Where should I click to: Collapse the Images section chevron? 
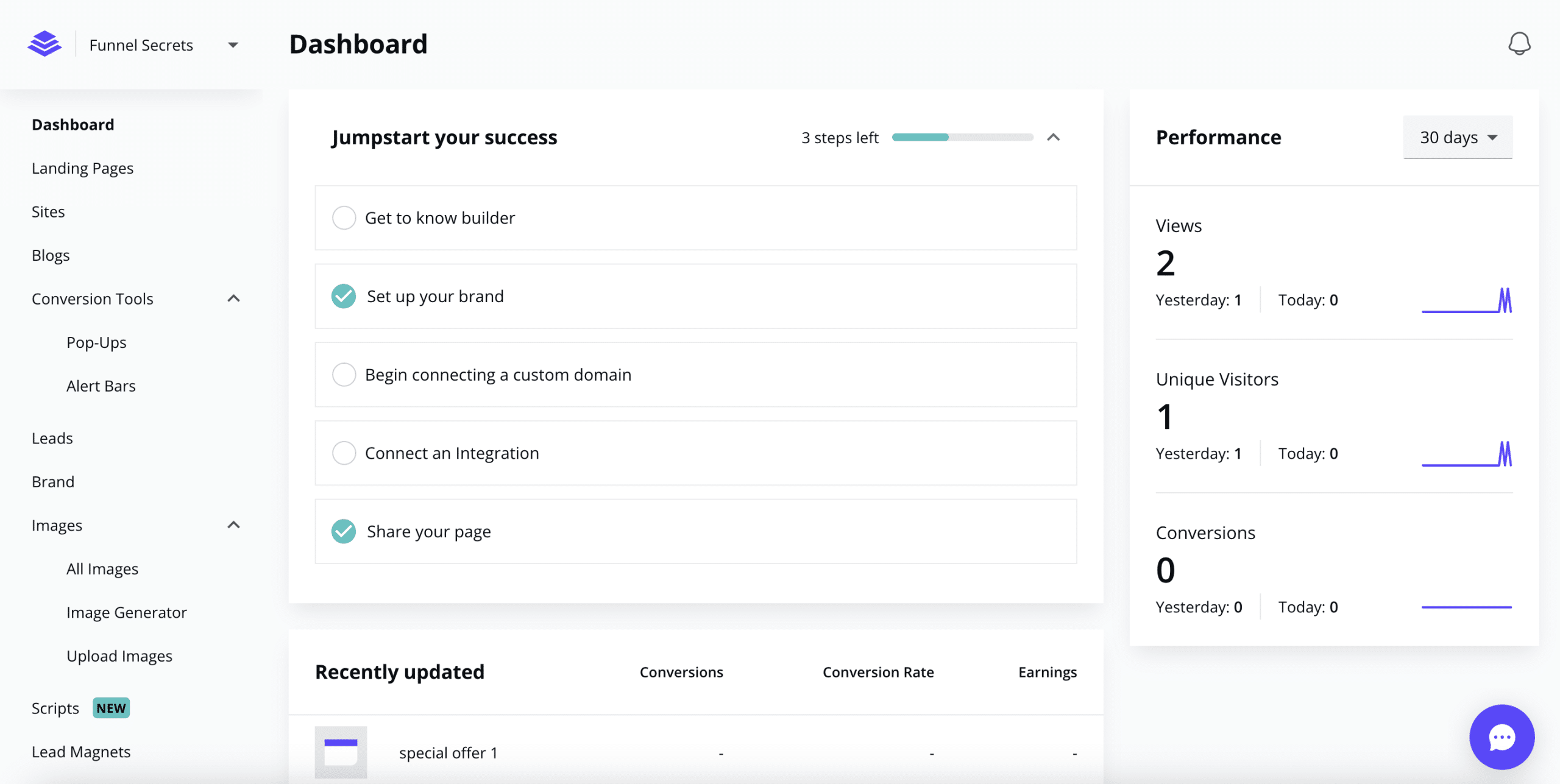tap(233, 525)
